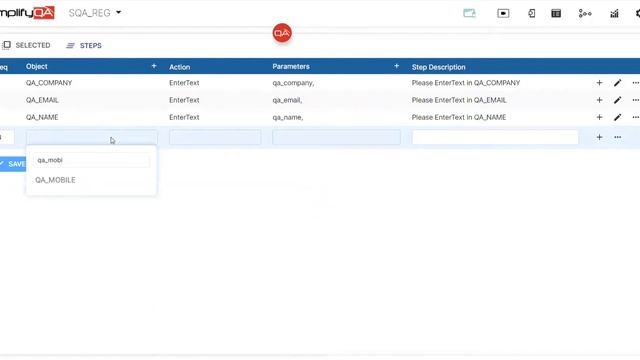Click the Action column header
The image size is (640, 360).
tap(180, 67)
